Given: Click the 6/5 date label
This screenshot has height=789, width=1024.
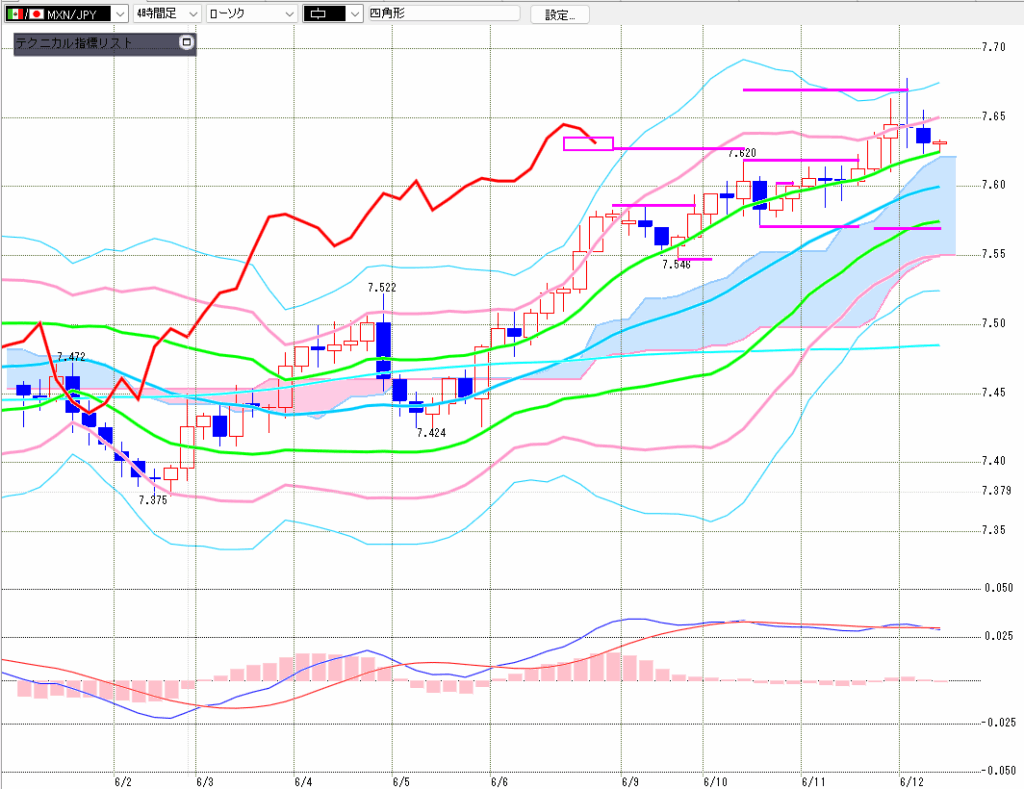Looking at the screenshot, I should tap(401, 782).
